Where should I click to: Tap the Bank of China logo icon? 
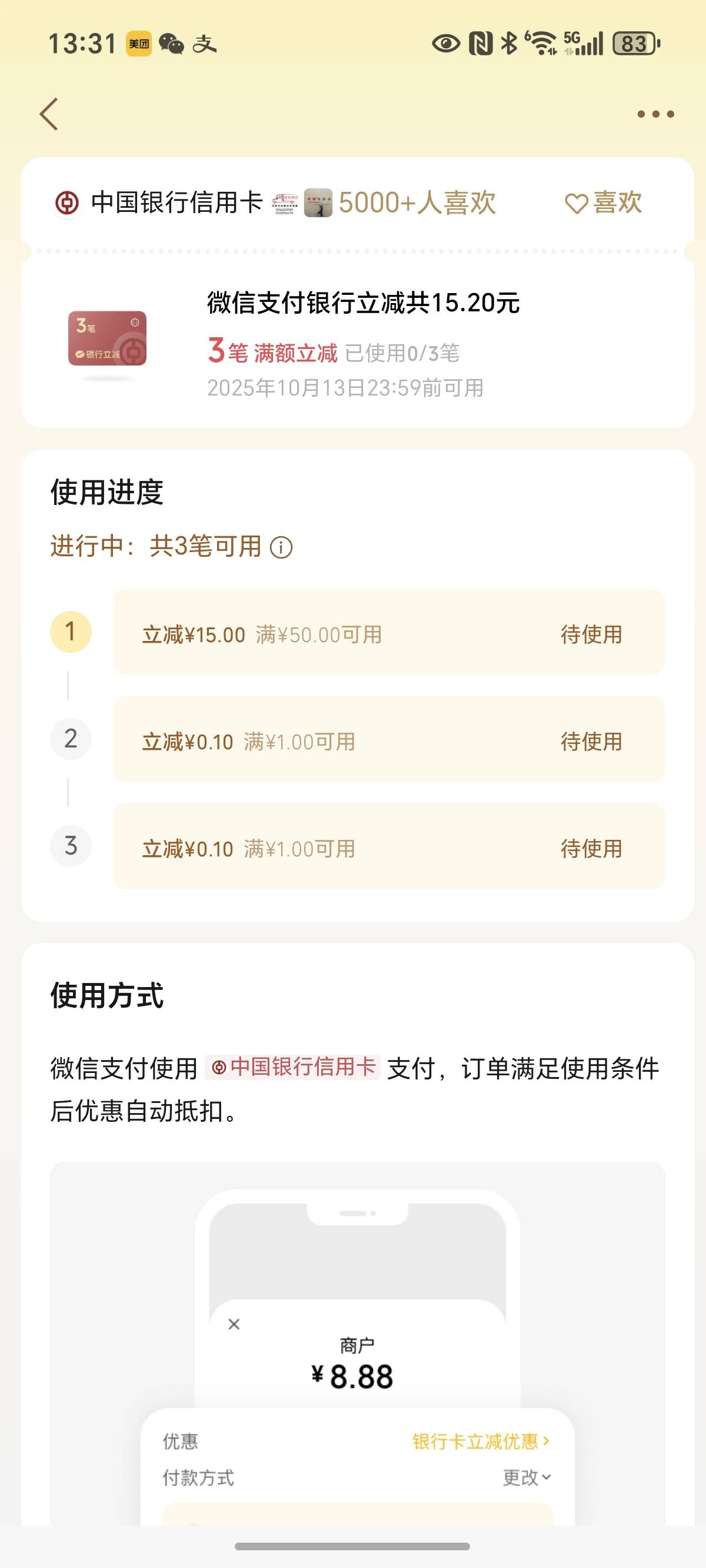coord(67,202)
